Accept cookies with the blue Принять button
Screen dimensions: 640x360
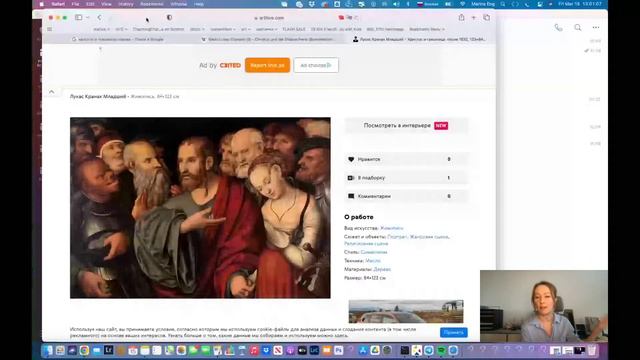[453, 333]
